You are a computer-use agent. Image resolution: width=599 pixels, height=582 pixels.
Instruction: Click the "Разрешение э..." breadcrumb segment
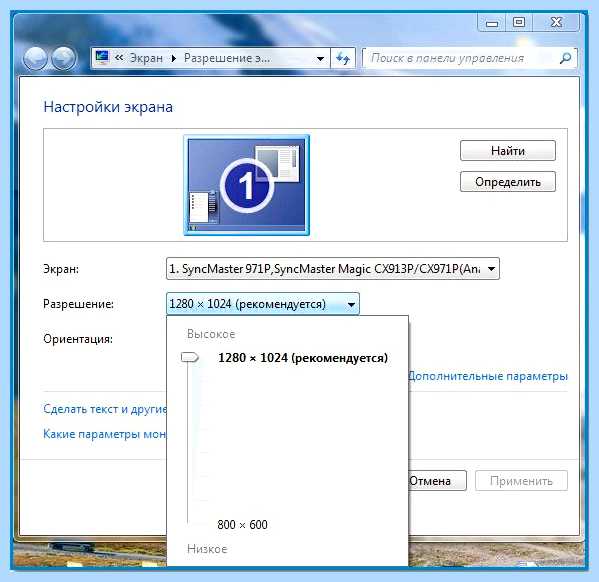227,58
